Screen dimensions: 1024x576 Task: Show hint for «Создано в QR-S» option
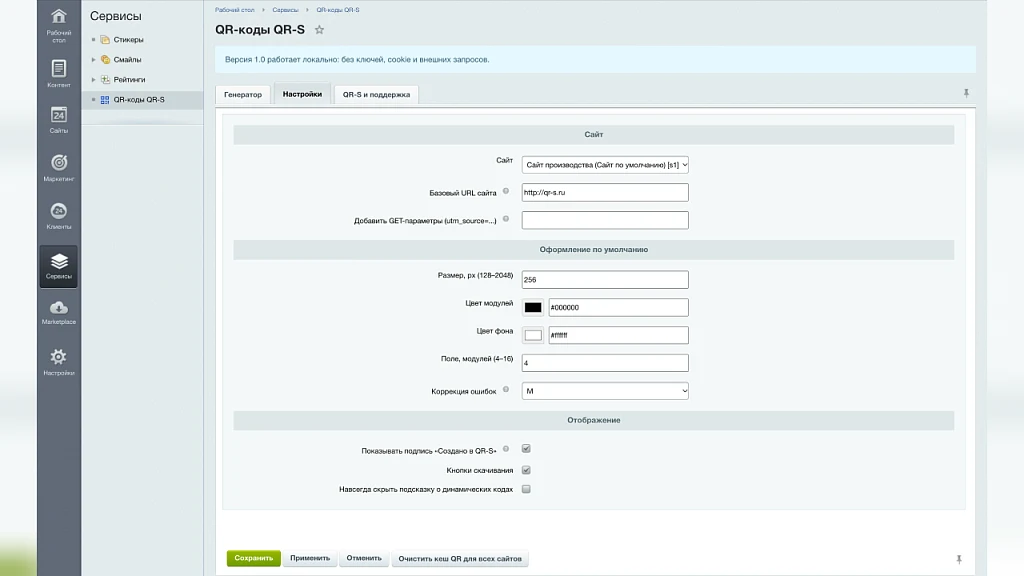click(505, 449)
